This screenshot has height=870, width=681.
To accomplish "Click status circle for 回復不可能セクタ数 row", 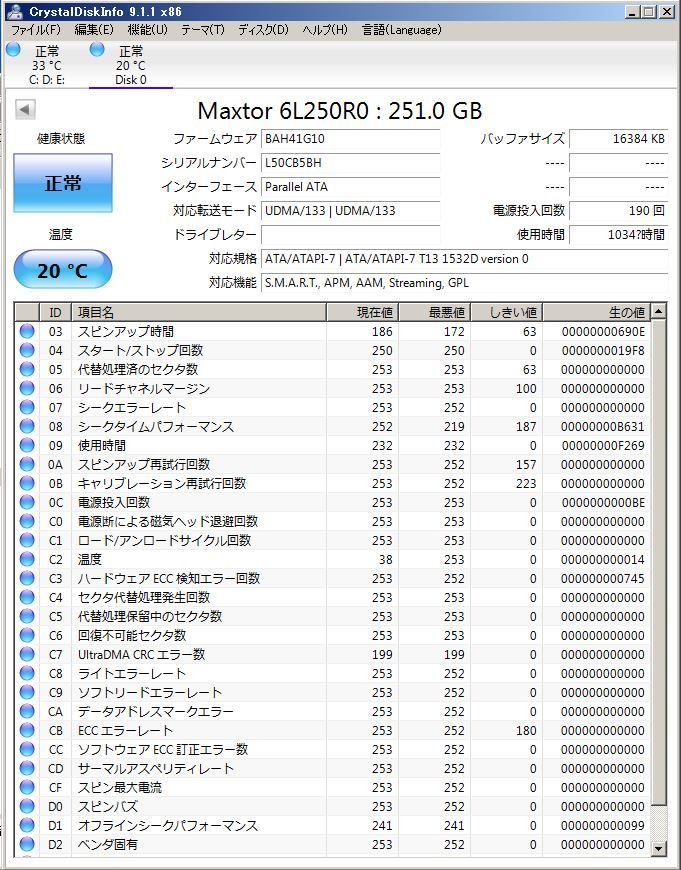I will [27, 635].
